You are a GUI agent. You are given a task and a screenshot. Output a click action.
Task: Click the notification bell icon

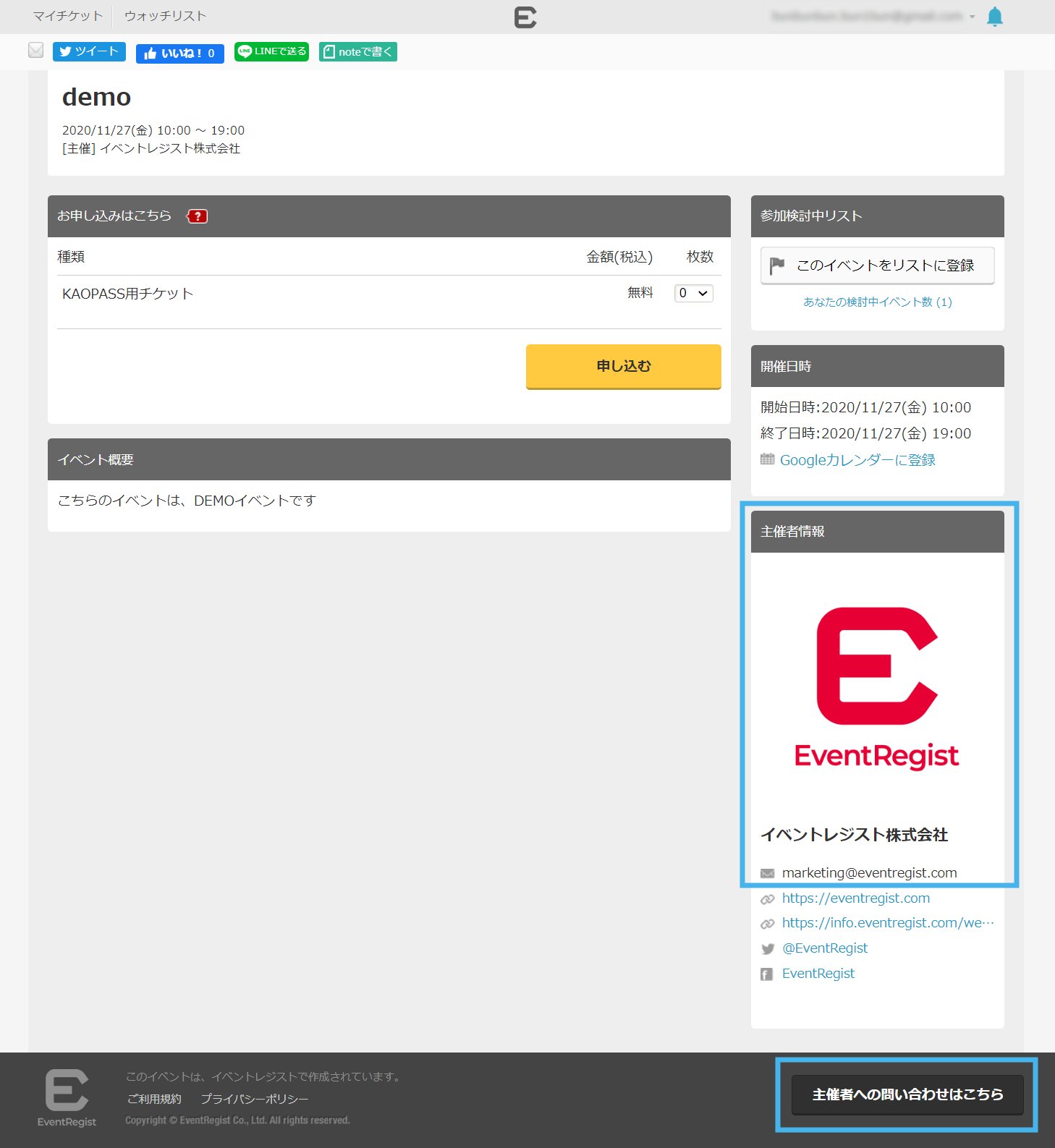click(x=995, y=17)
